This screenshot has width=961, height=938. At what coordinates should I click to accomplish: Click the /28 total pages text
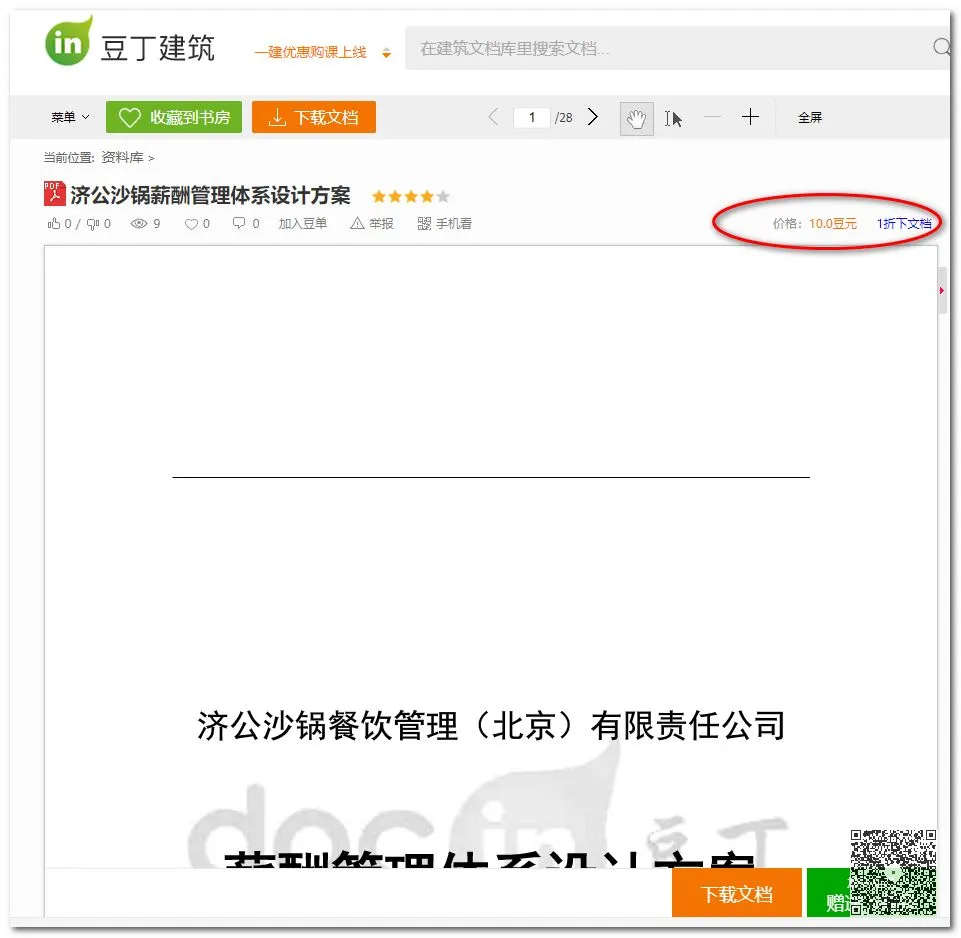tap(563, 117)
